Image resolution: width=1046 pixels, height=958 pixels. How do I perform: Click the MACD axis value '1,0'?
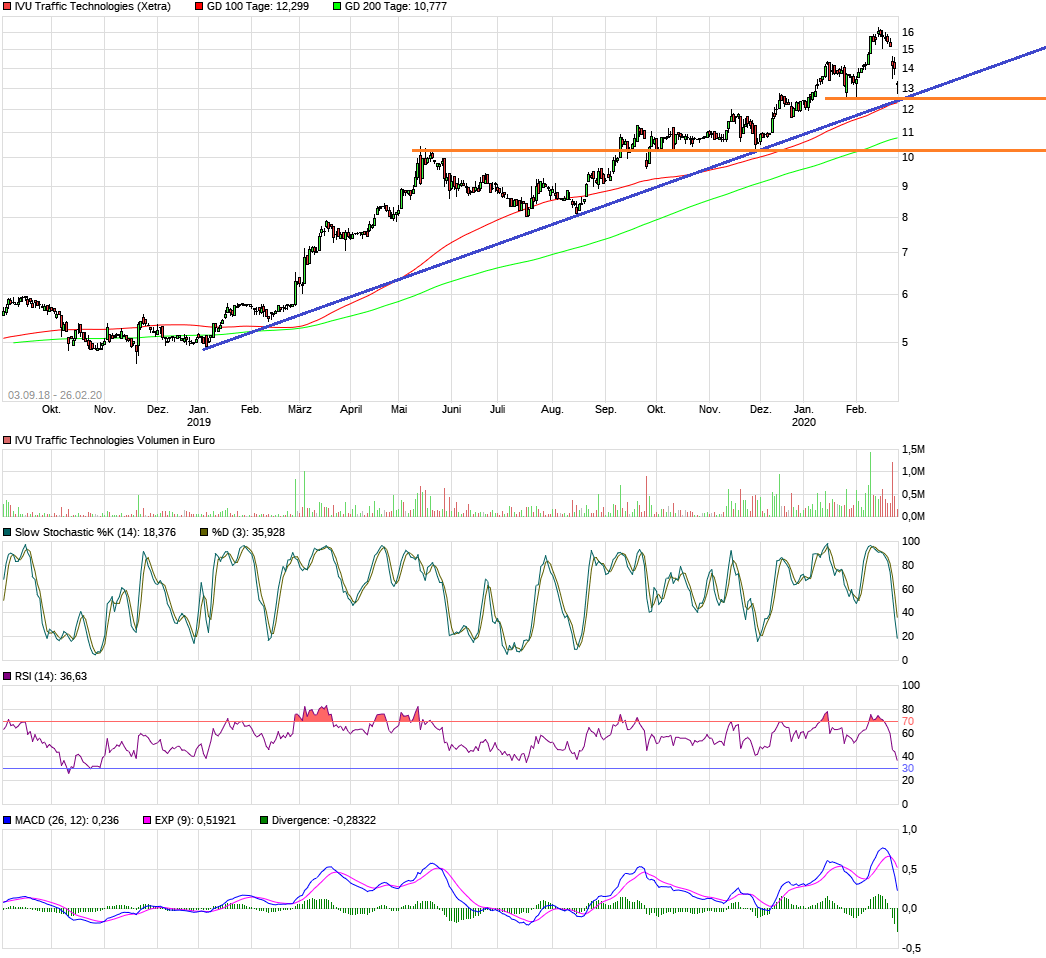(909, 829)
